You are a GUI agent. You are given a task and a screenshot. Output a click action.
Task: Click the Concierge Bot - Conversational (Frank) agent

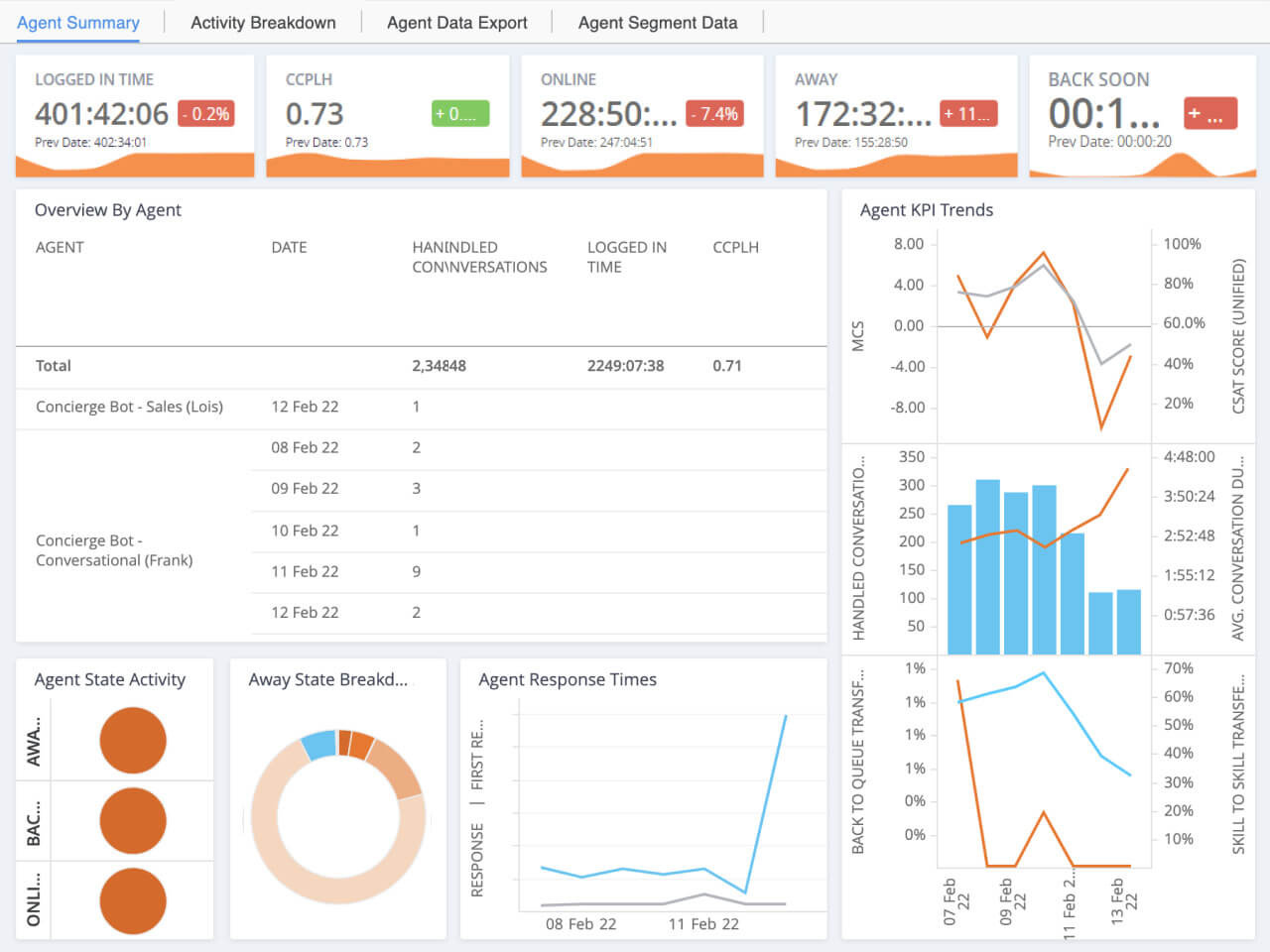114,550
